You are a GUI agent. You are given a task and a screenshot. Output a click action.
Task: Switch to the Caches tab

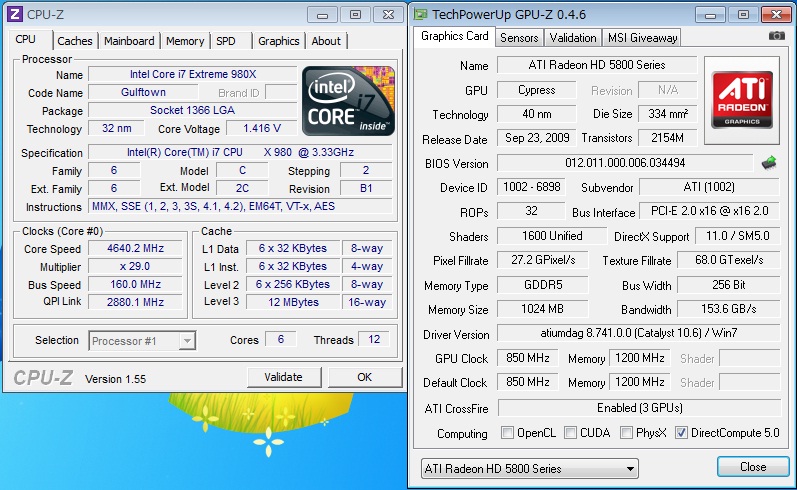[x=75, y=41]
